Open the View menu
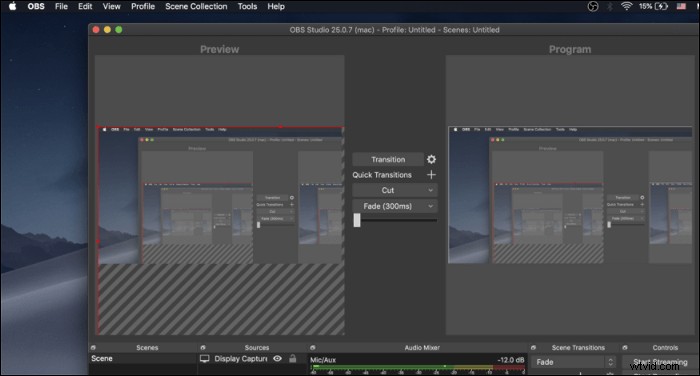Screen dimensions: 700x376 [112, 6]
